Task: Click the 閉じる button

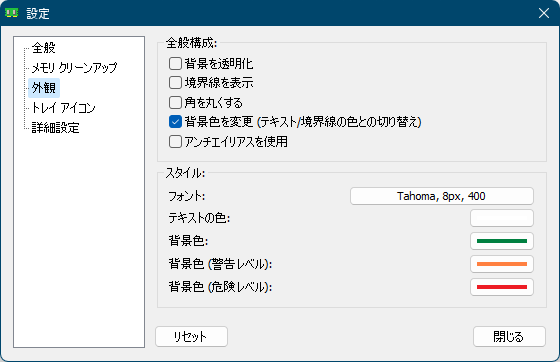Action: (x=509, y=336)
